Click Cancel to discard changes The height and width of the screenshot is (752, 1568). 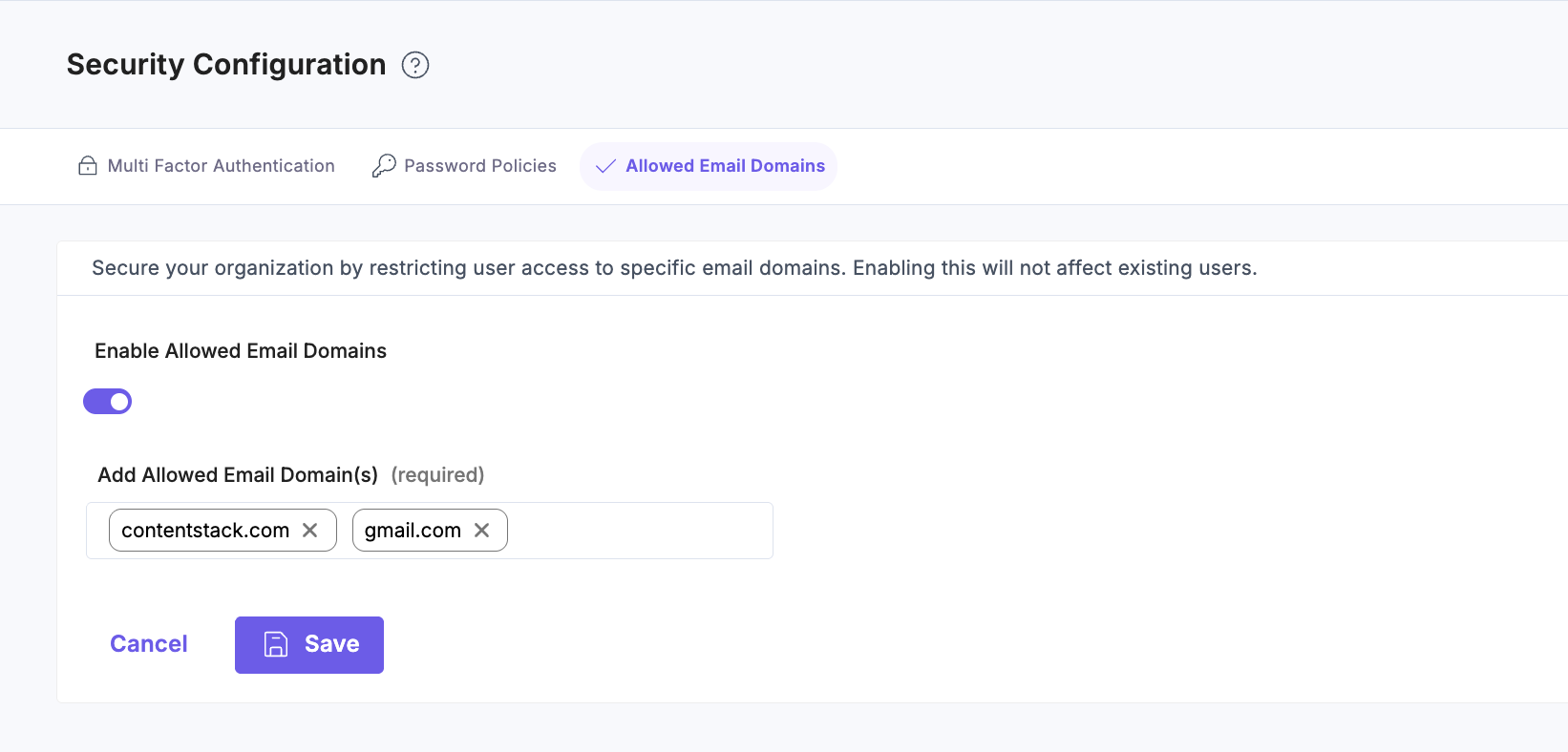pyautogui.click(x=148, y=643)
